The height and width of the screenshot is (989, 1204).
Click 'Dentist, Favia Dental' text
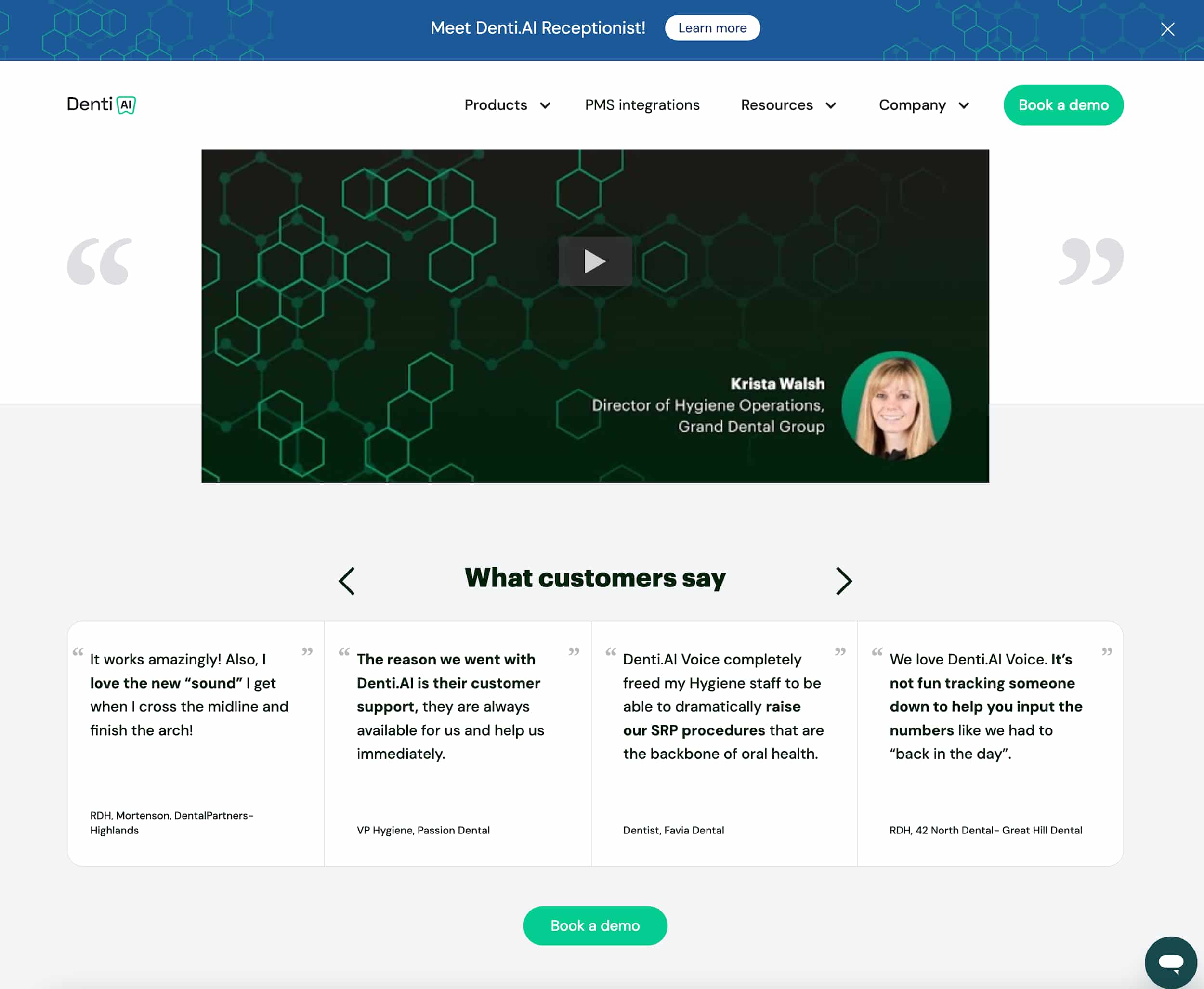(x=673, y=830)
